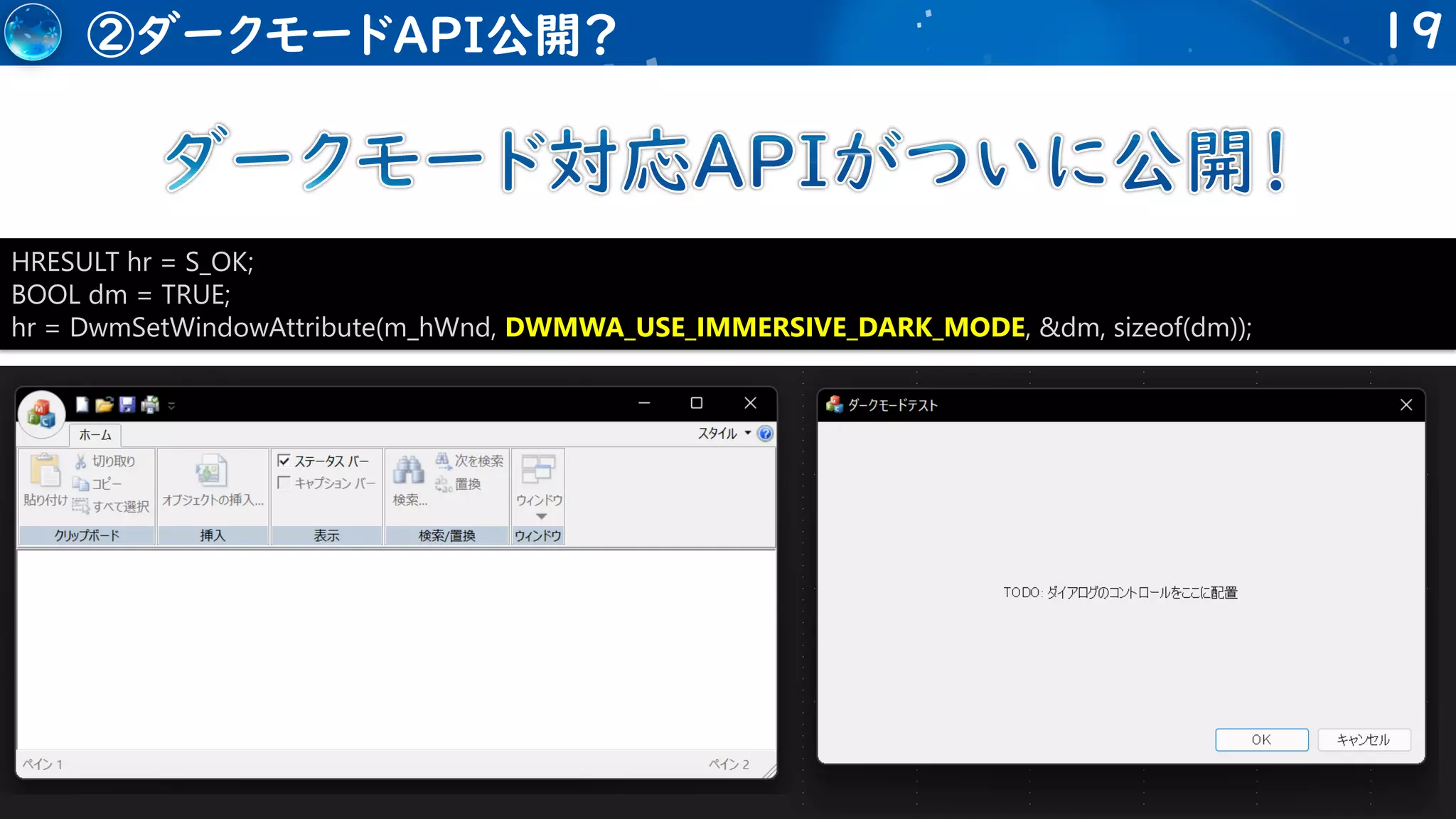The height and width of the screenshot is (819, 1456).
Task: Click the 表示 group label
Action: tap(327, 535)
